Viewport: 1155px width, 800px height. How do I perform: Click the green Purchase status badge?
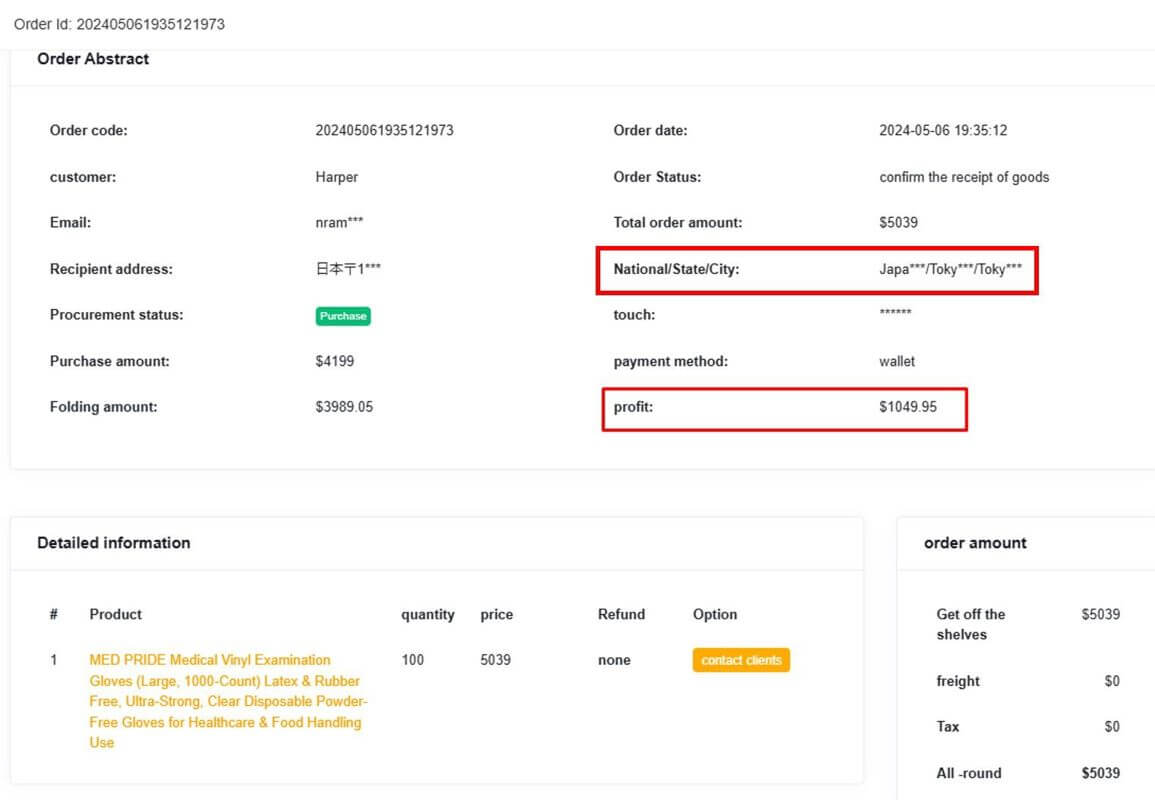point(343,316)
